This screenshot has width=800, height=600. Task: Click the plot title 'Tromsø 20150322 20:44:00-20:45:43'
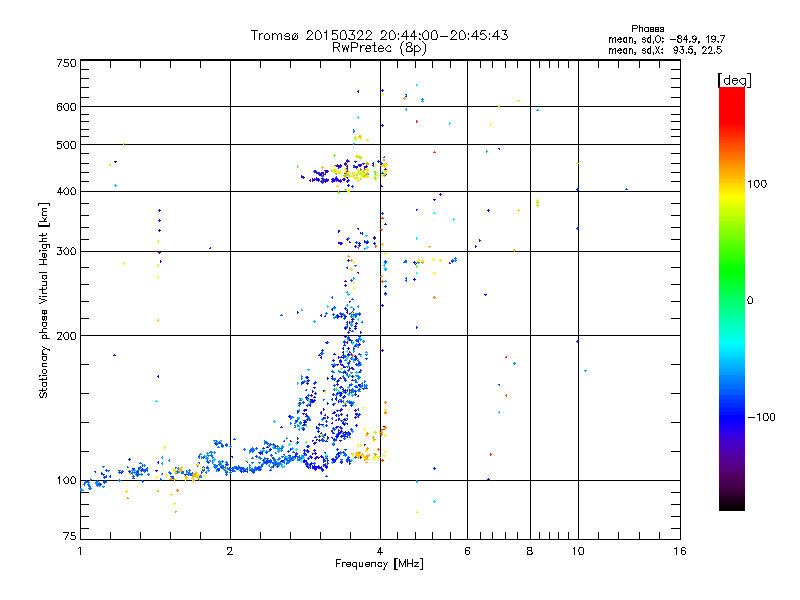pyautogui.click(x=379, y=35)
